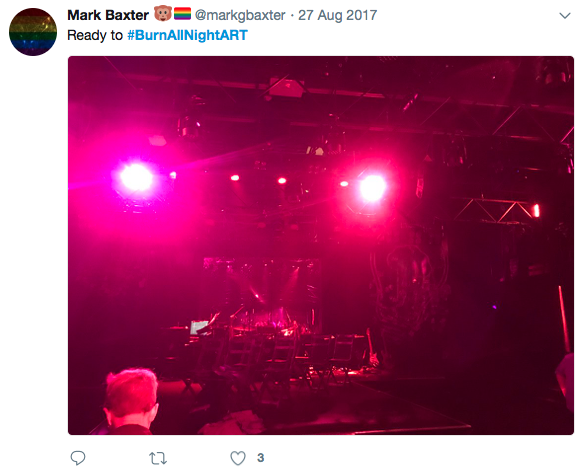Image resolution: width=582 pixels, height=475 pixels.
Task: Click the audience member's head in photo
Action: (131, 399)
